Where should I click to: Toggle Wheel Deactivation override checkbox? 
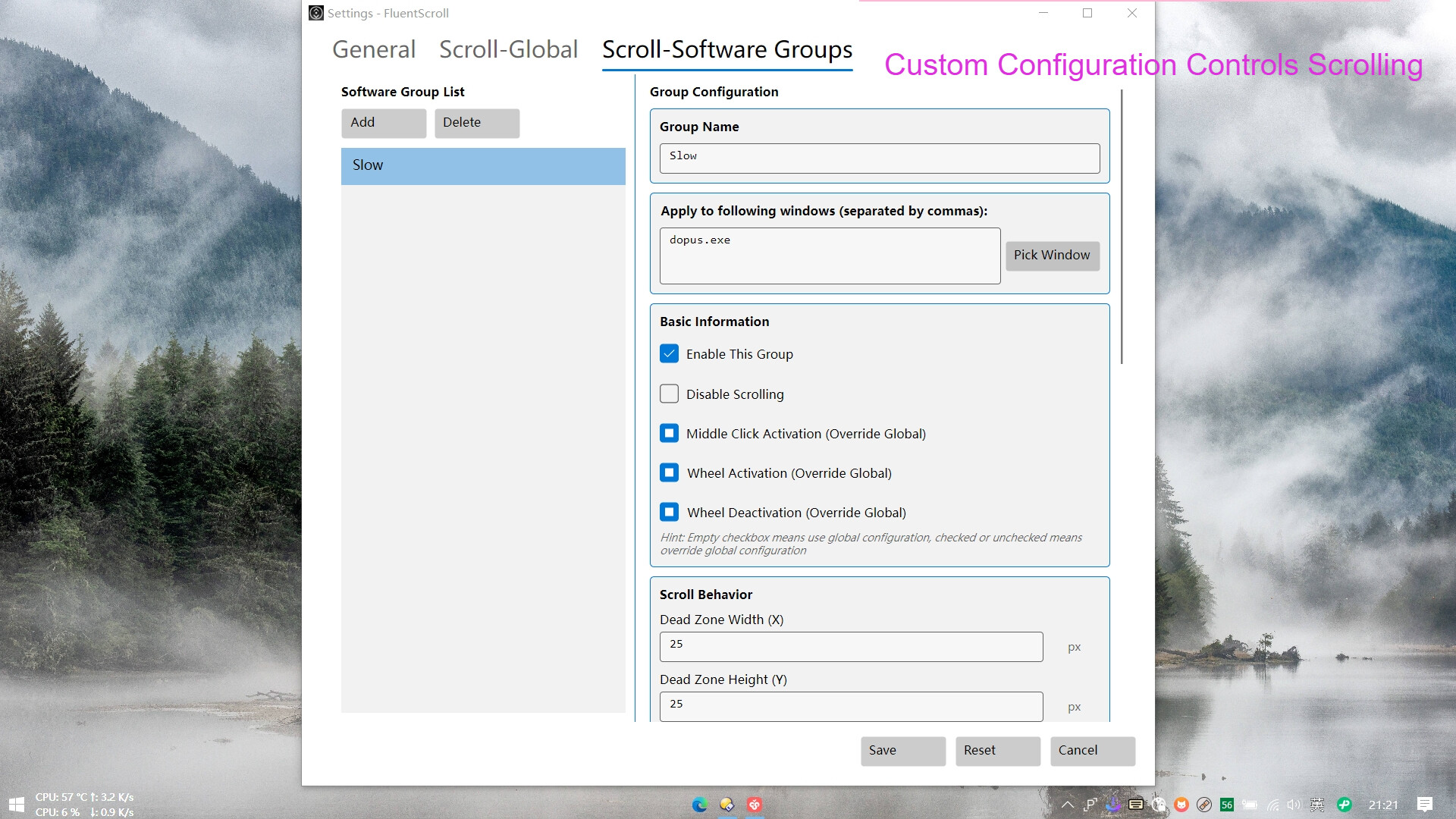(x=669, y=513)
